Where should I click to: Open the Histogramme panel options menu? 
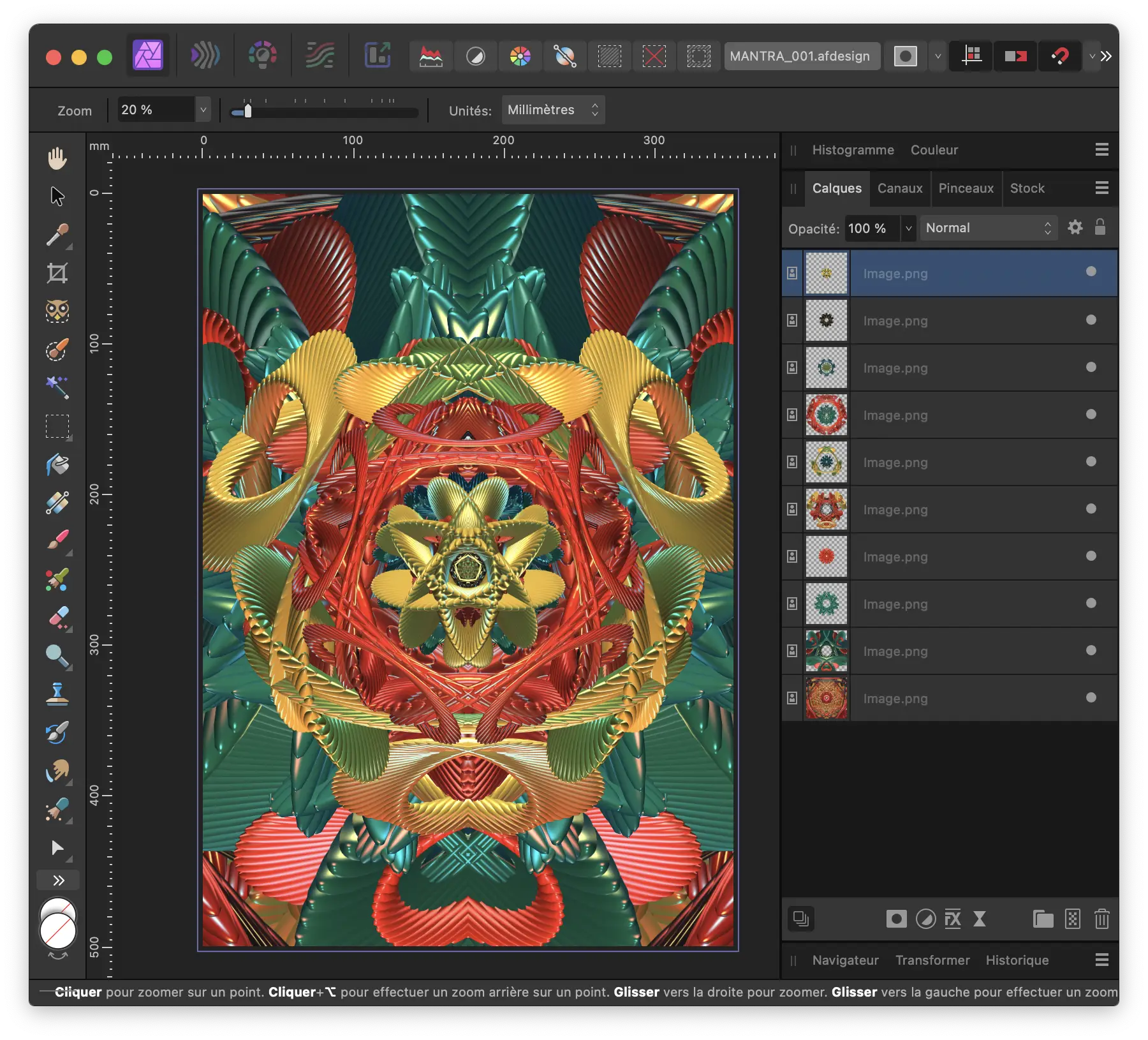pyautogui.click(x=1101, y=149)
